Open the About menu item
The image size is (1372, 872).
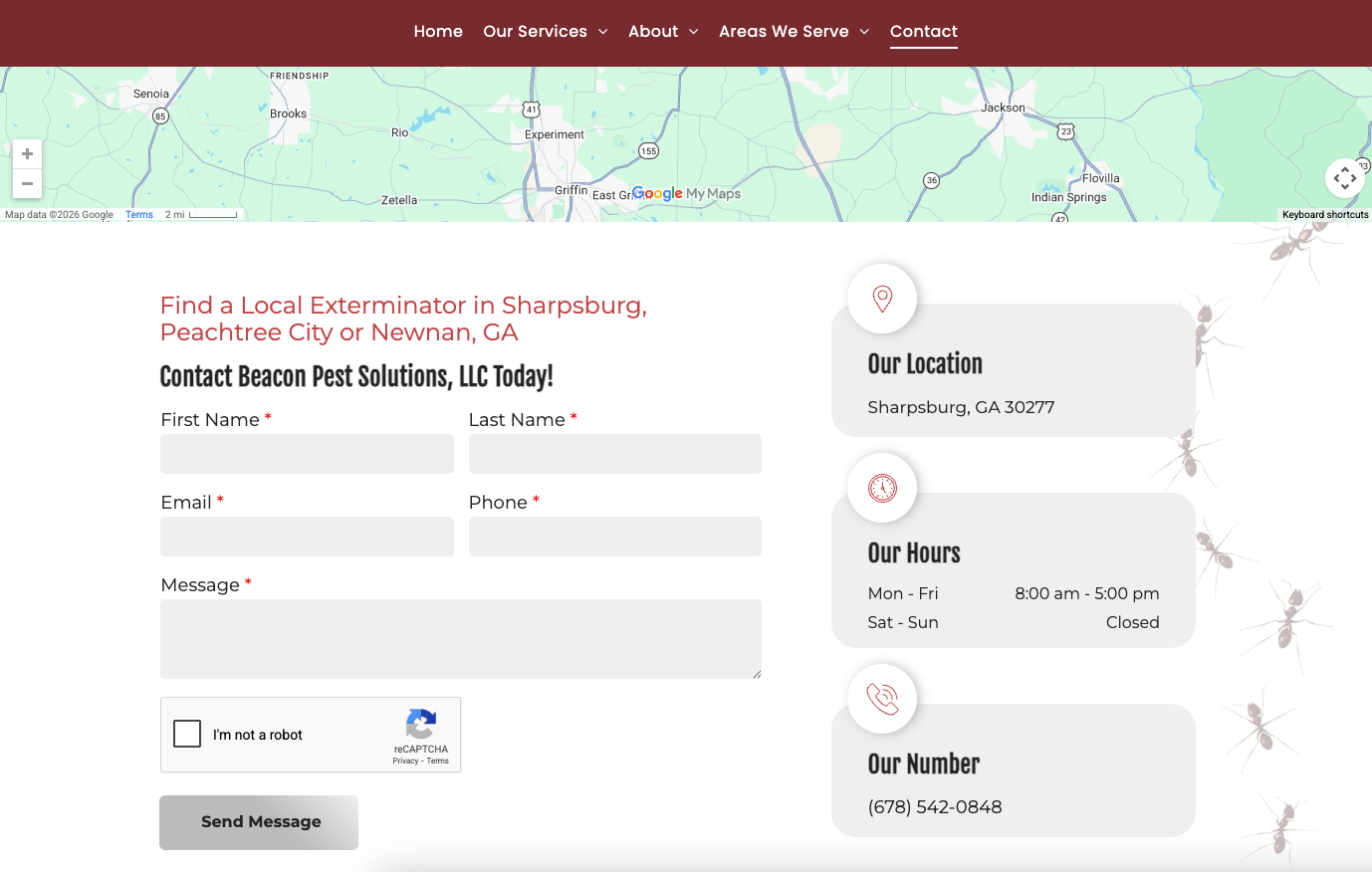click(653, 31)
